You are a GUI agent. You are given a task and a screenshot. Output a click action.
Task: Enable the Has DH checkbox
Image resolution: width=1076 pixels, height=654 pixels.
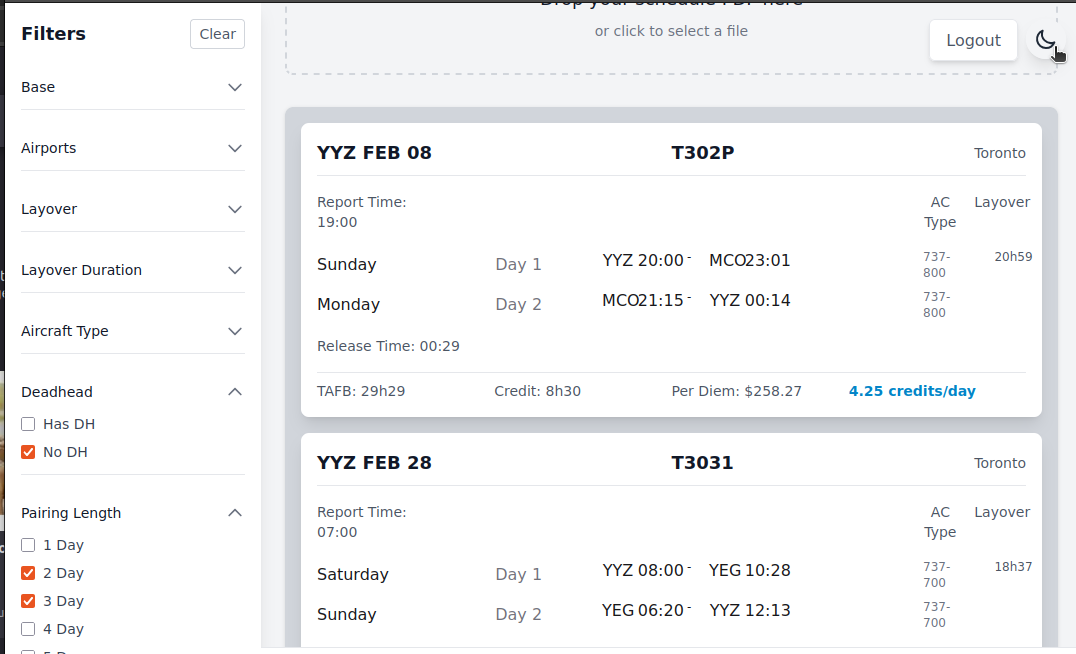tap(28, 424)
